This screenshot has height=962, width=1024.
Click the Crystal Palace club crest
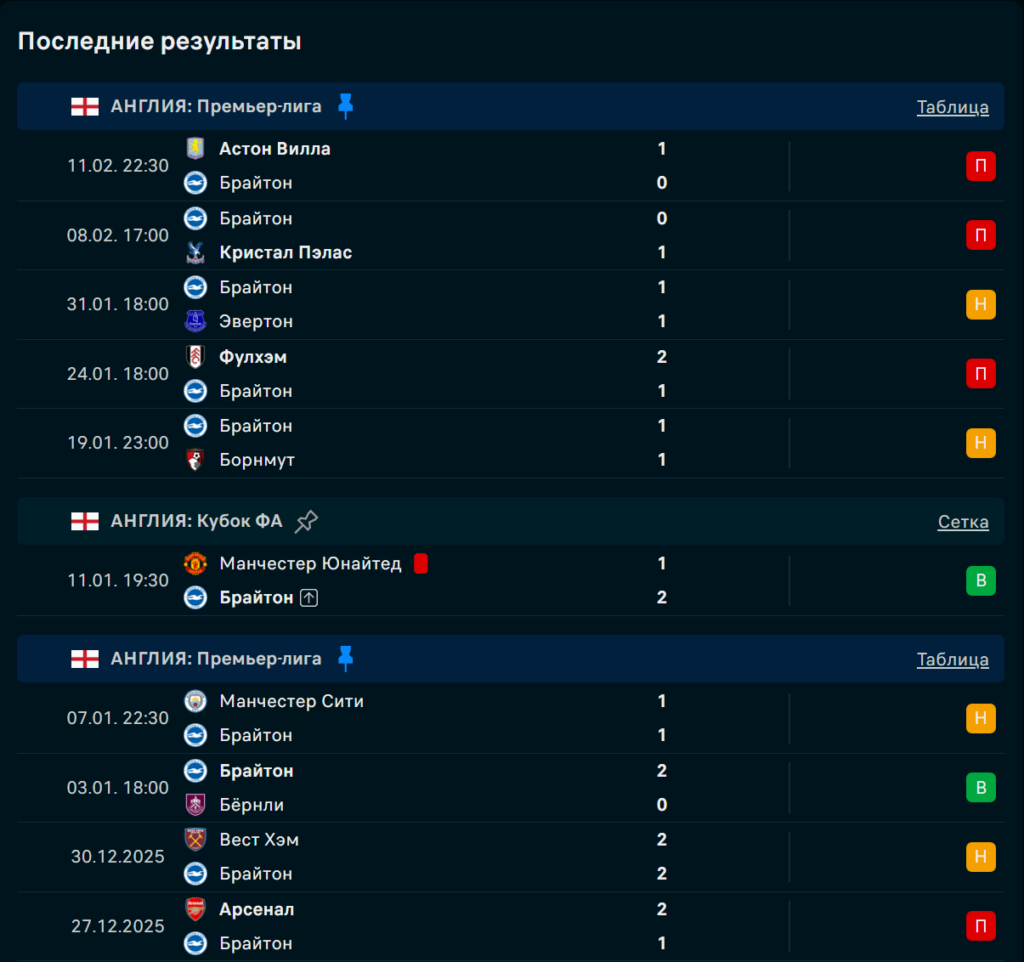coord(195,253)
